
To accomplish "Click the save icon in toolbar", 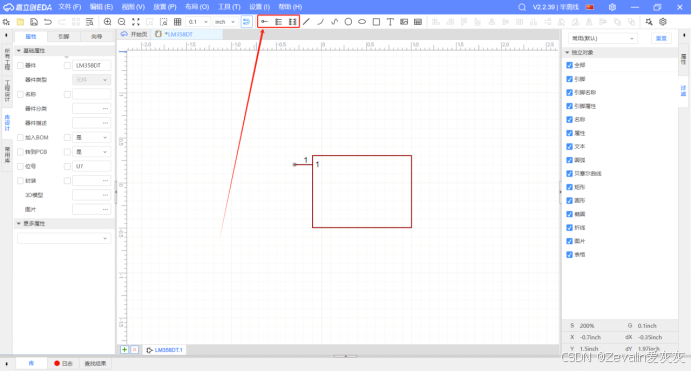I will [x=34, y=22].
